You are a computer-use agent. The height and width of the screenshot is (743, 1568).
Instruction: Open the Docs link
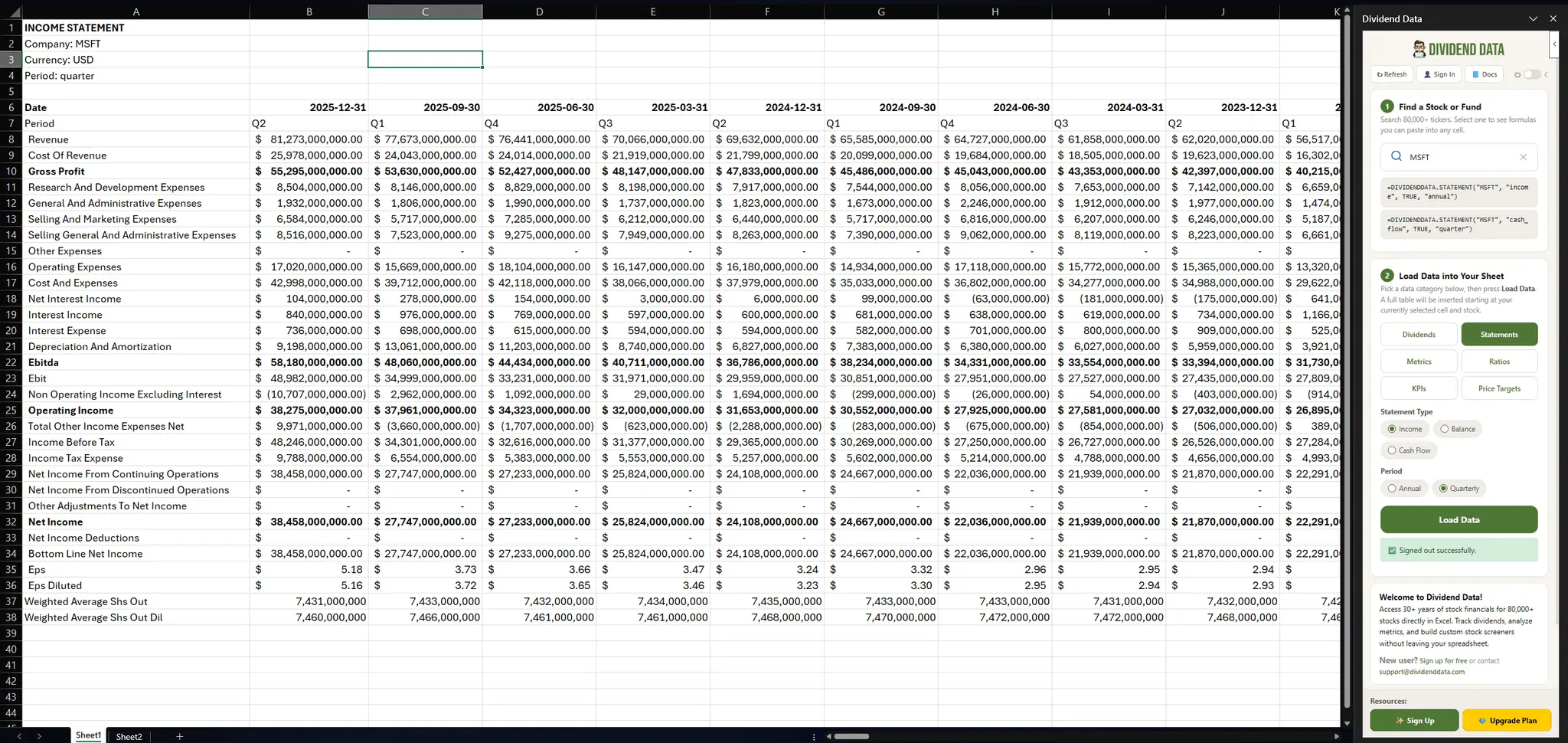pyautogui.click(x=1485, y=74)
